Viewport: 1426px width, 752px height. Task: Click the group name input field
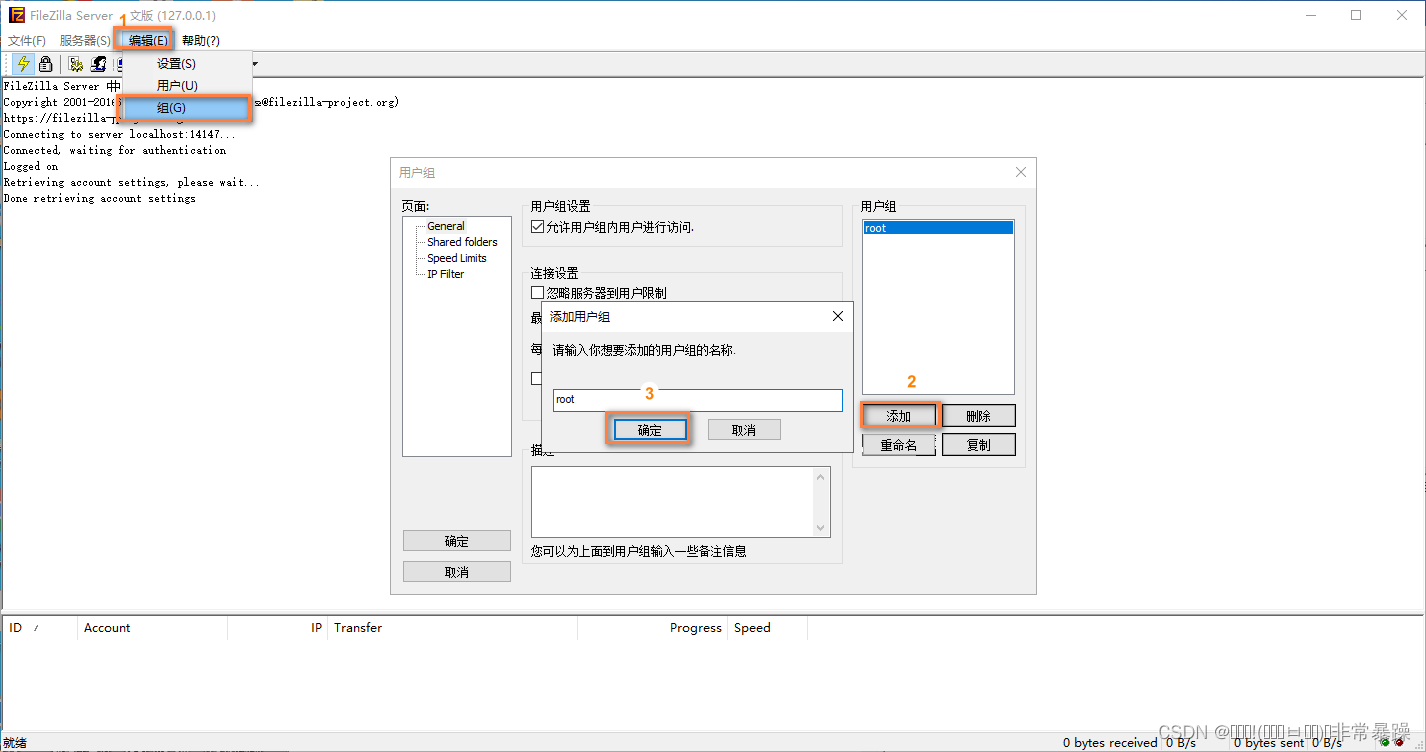698,400
